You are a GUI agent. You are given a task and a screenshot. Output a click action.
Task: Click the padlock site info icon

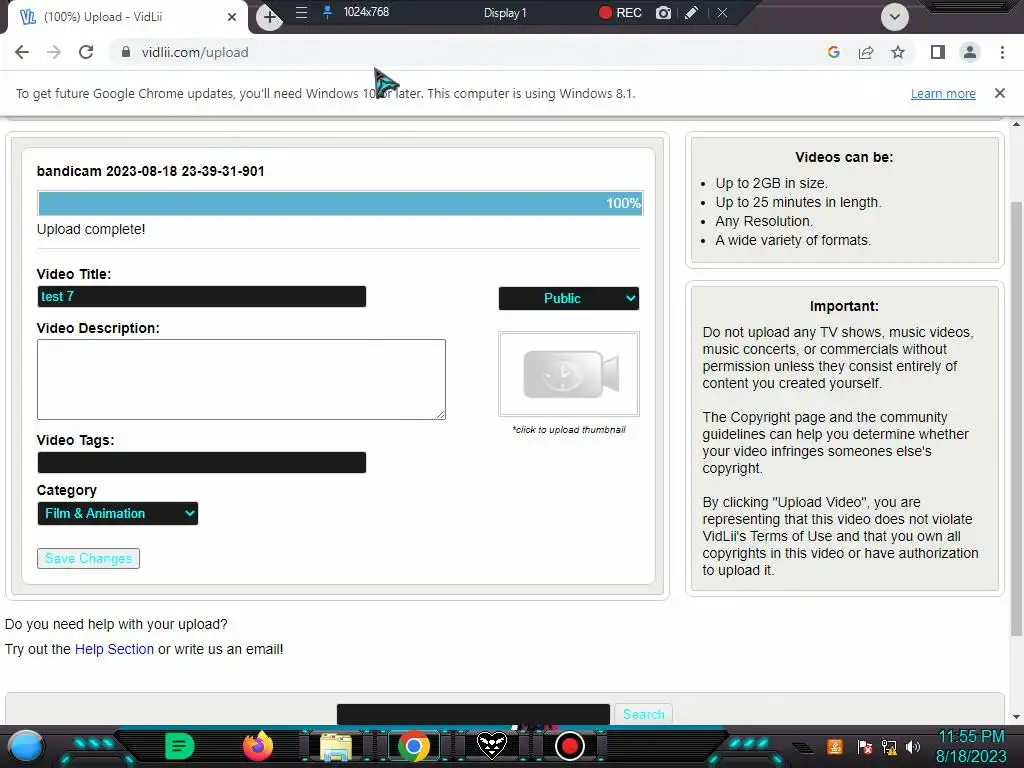(x=126, y=52)
